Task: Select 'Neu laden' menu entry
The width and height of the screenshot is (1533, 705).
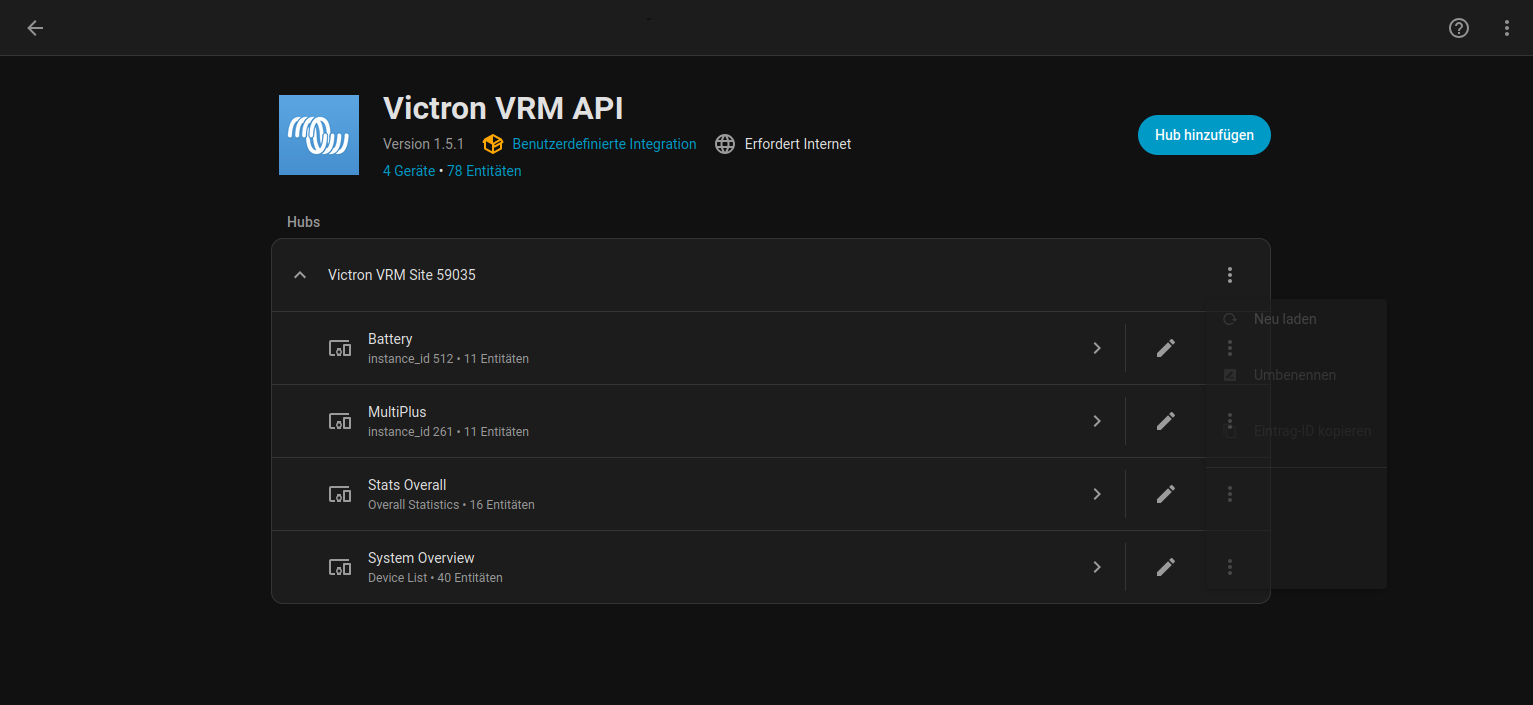Action: pos(1285,319)
